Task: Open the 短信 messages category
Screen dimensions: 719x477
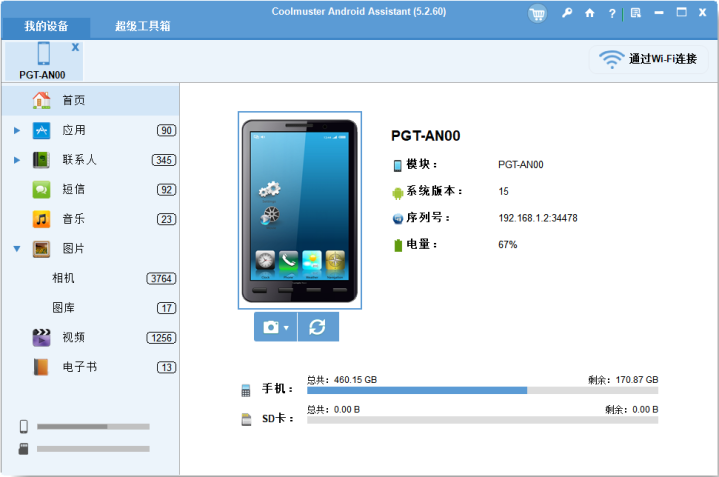Action: coord(90,189)
